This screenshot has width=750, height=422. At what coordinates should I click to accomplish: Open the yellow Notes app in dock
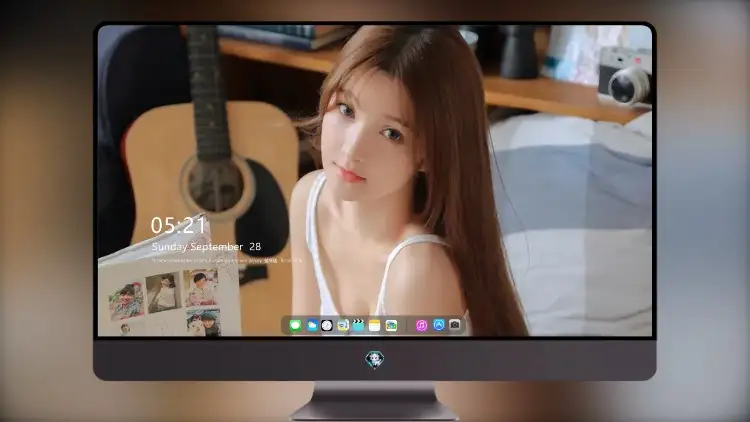point(375,326)
